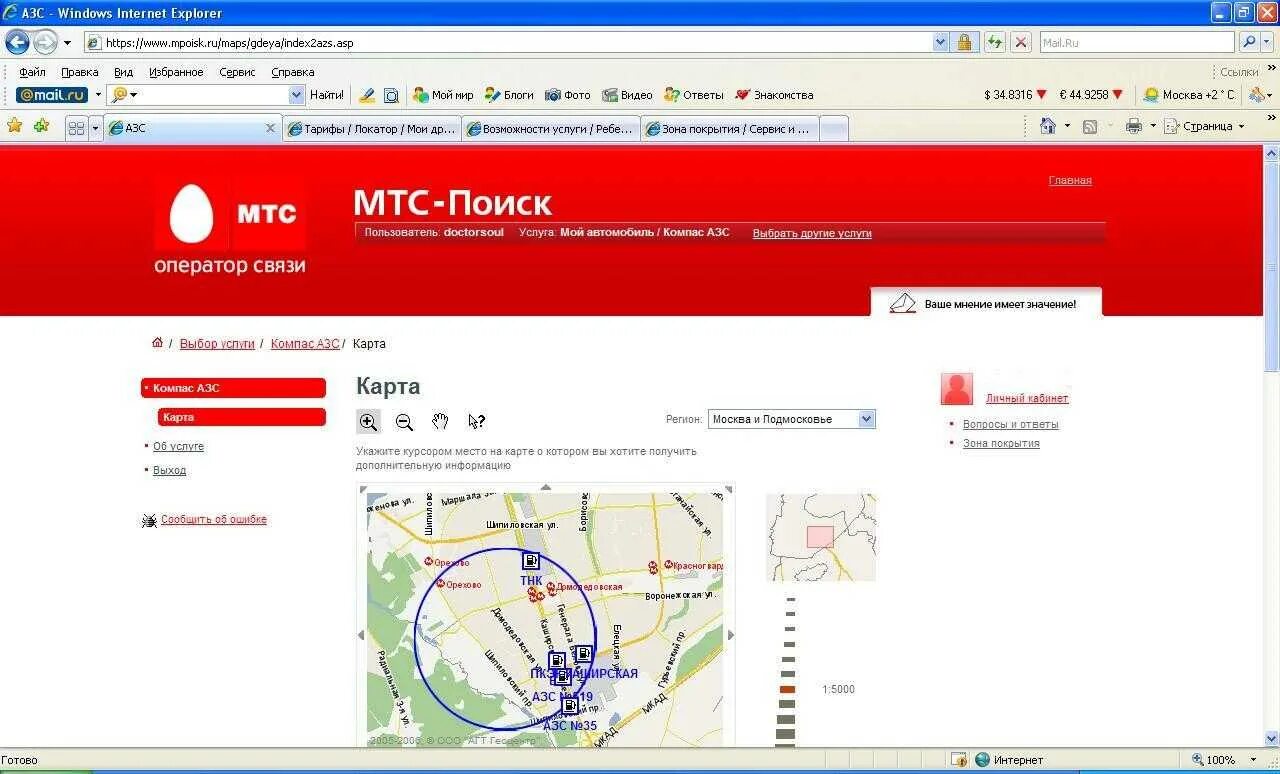Viewport: 1280px width, 774px height.
Task: Open the Сервис menu
Action: (237, 72)
